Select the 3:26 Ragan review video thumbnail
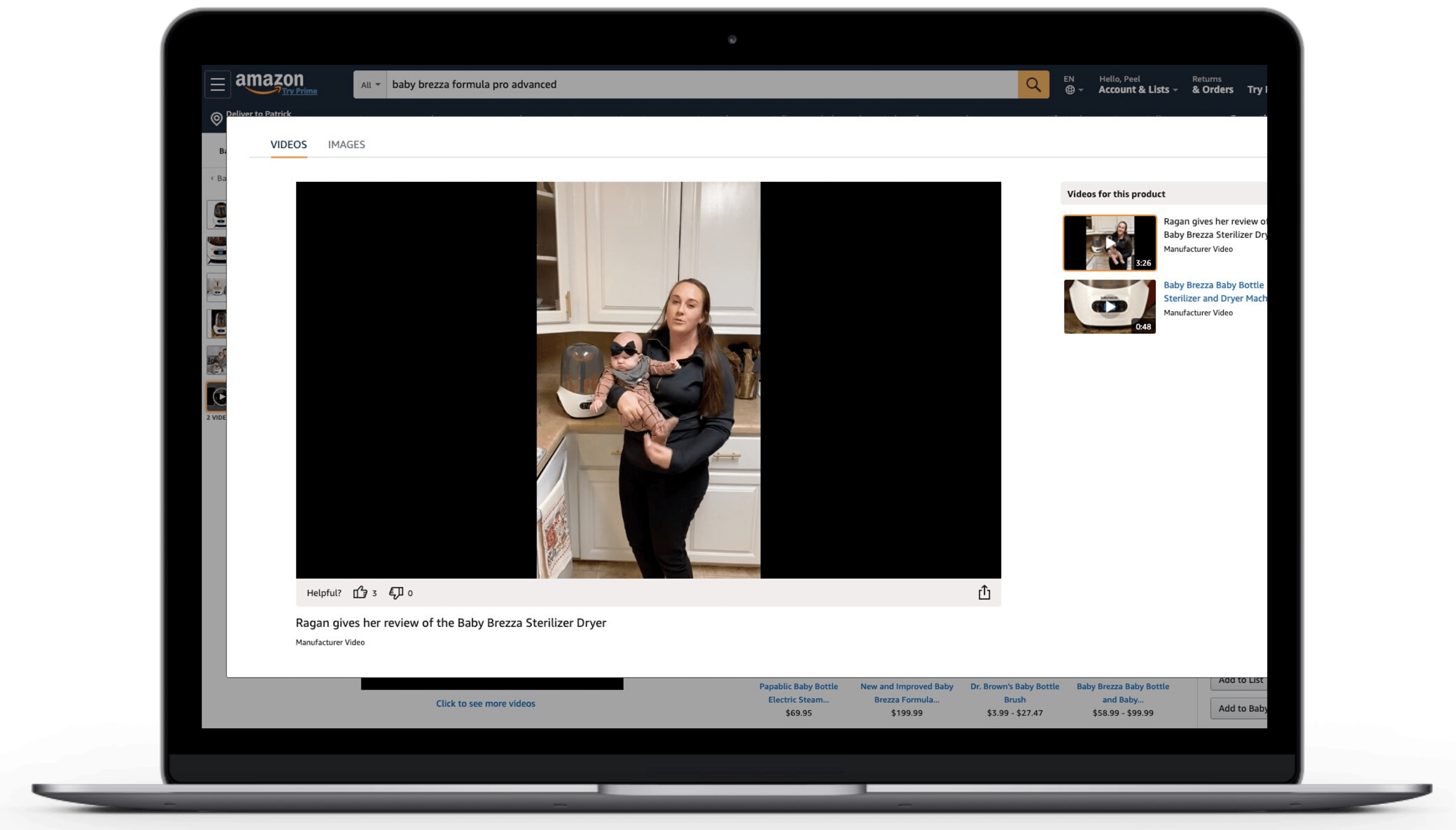The width and height of the screenshot is (1456, 830). 1109,243
